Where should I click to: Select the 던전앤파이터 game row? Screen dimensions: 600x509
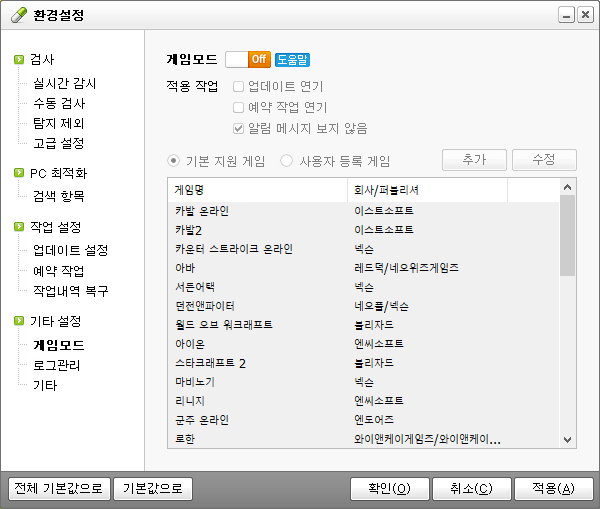point(364,306)
